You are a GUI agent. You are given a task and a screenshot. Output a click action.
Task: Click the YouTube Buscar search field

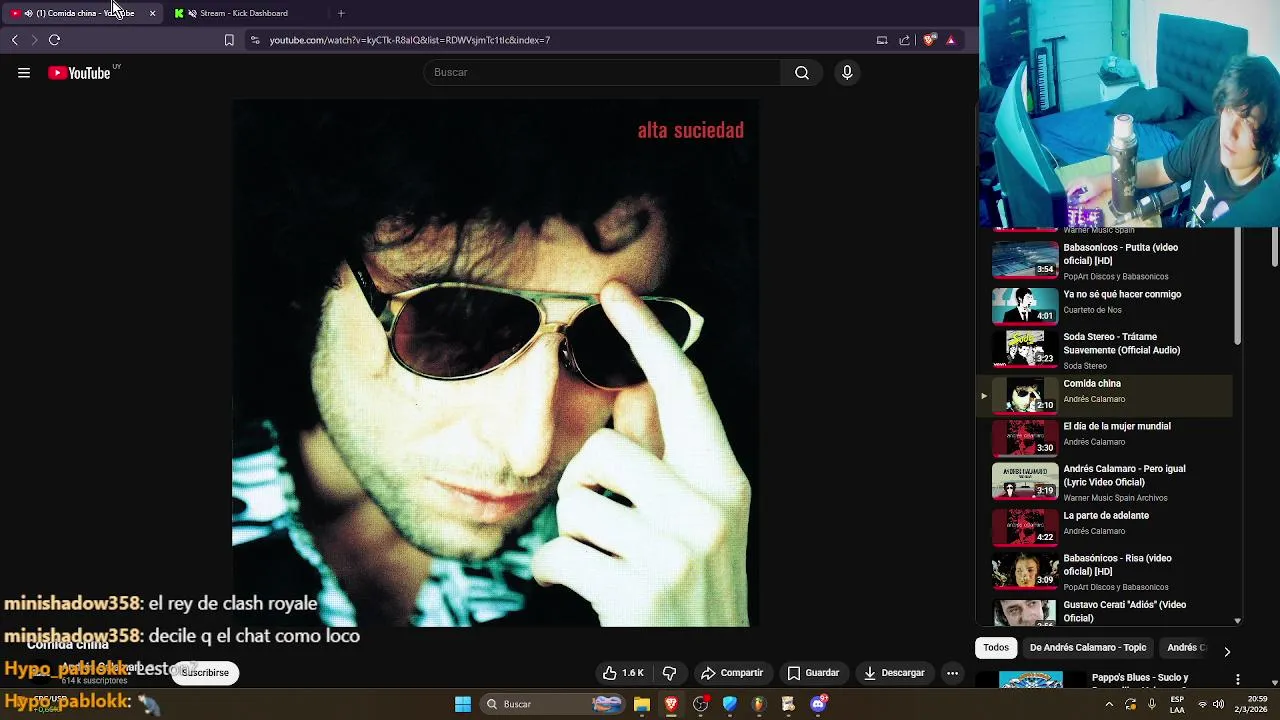[602, 72]
